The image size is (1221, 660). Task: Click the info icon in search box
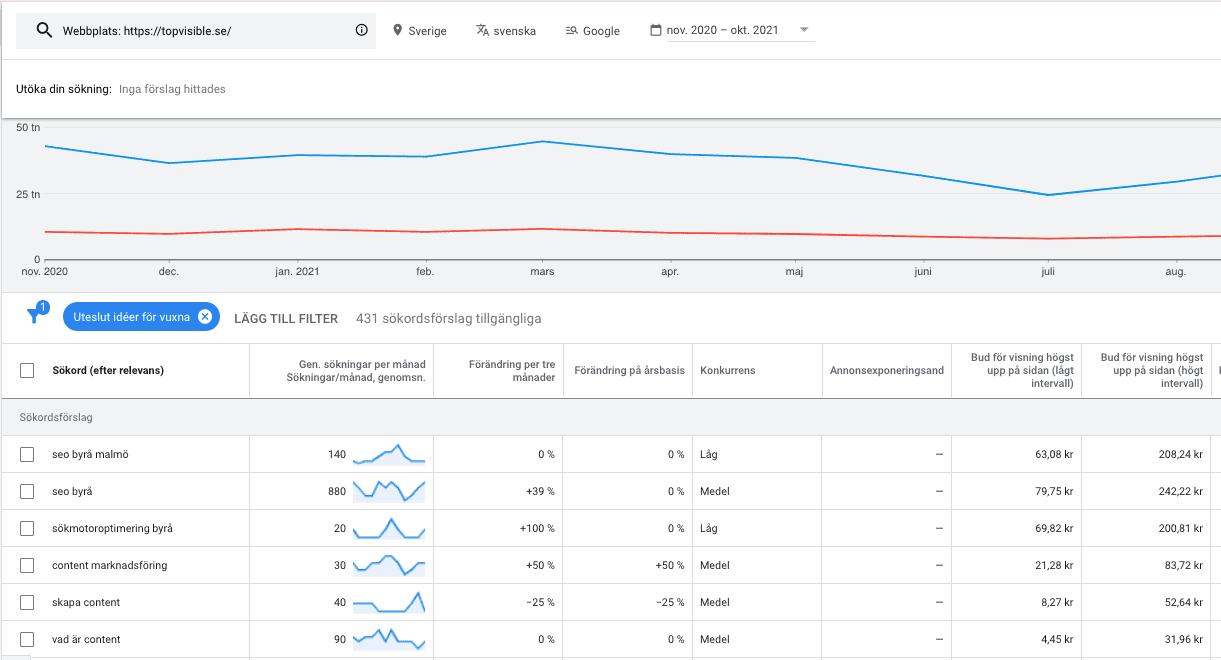point(362,30)
